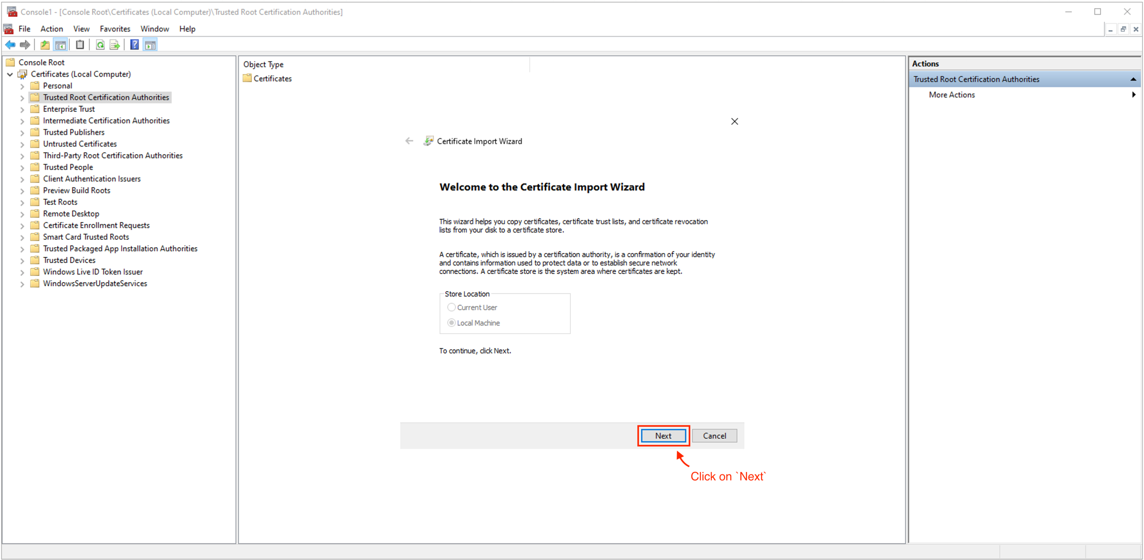Expand the Trusted Publishers chevron

(x=22, y=133)
